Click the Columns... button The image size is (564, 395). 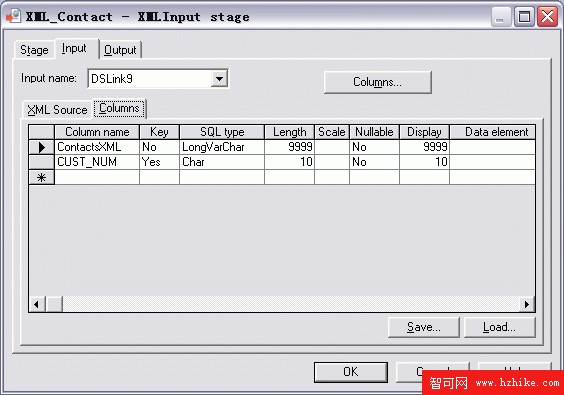tap(377, 82)
